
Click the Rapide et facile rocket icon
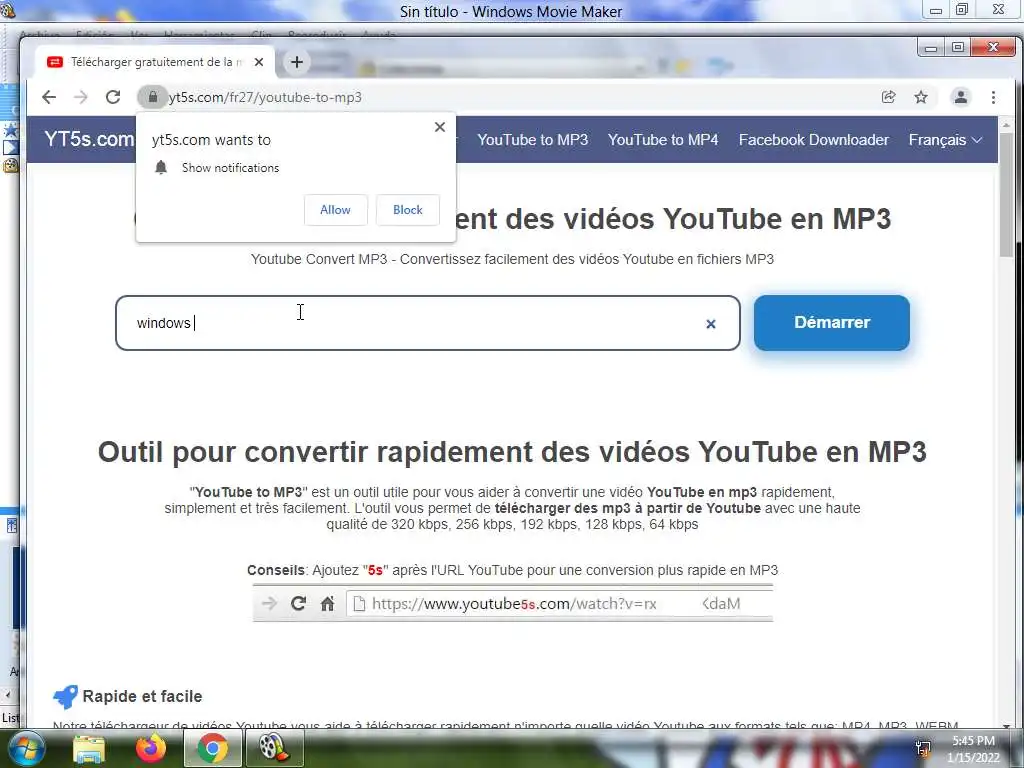coord(65,697)
